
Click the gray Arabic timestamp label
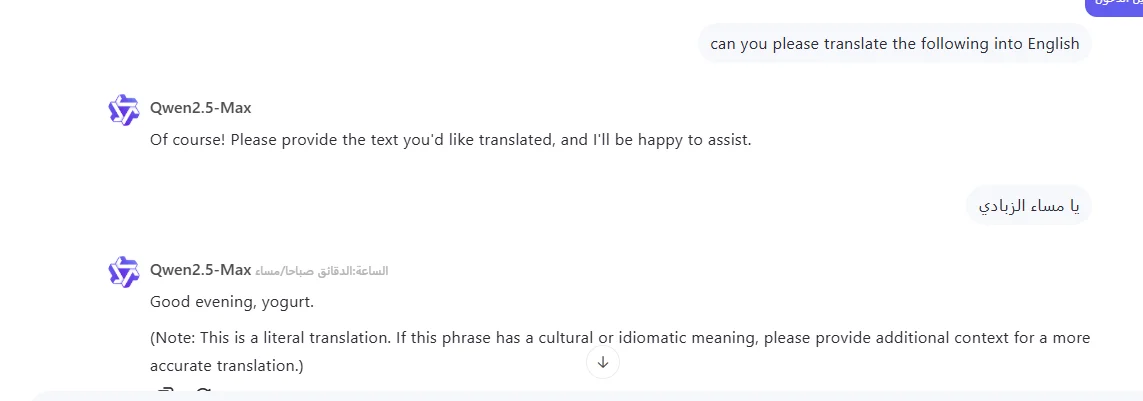click(x=322, y=271)
